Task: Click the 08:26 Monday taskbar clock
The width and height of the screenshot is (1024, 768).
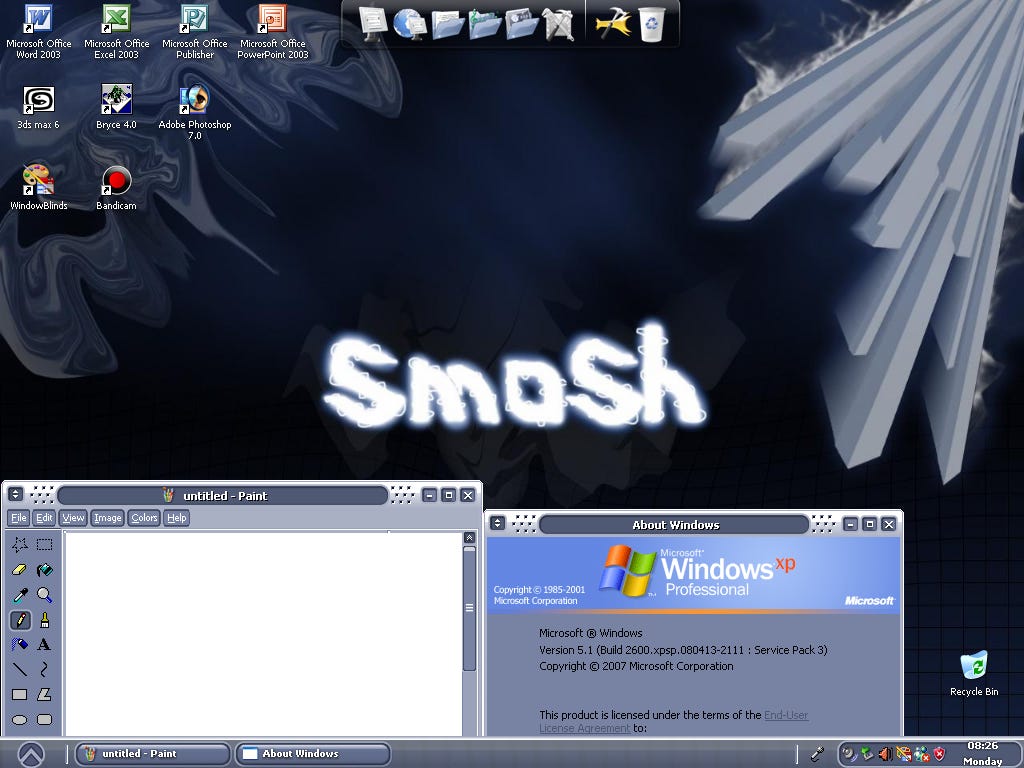Action: click(983, 754)
